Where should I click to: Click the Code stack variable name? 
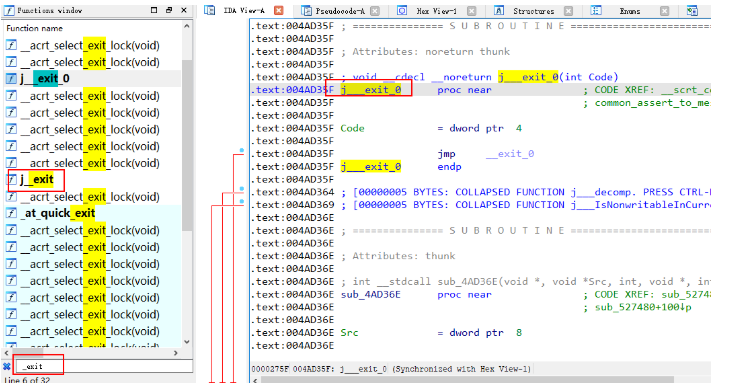click(352, 128)
